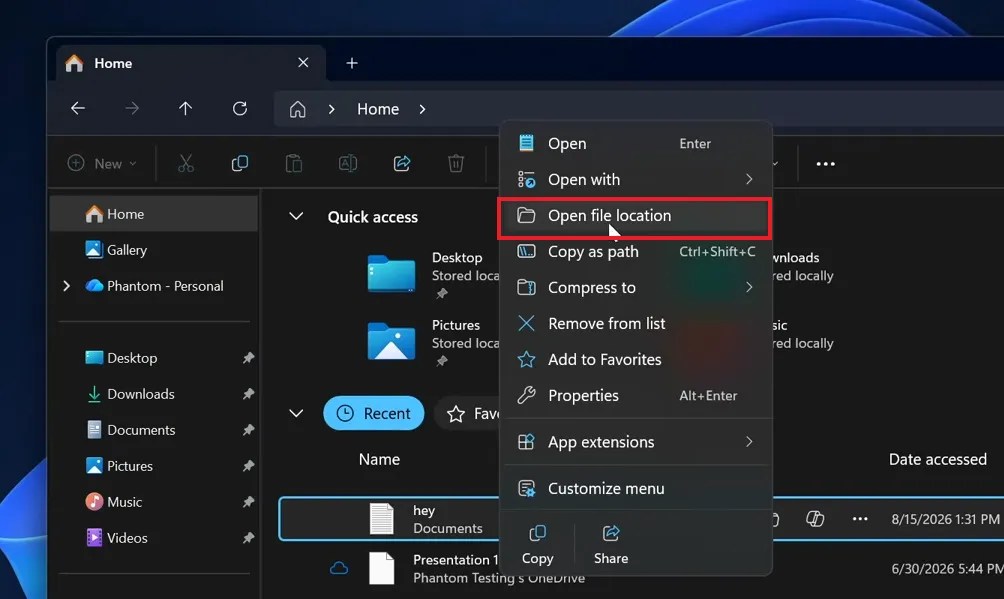Expand the Compress to submenu
This screenshot has height=599, width=1004.
(749, 287)
